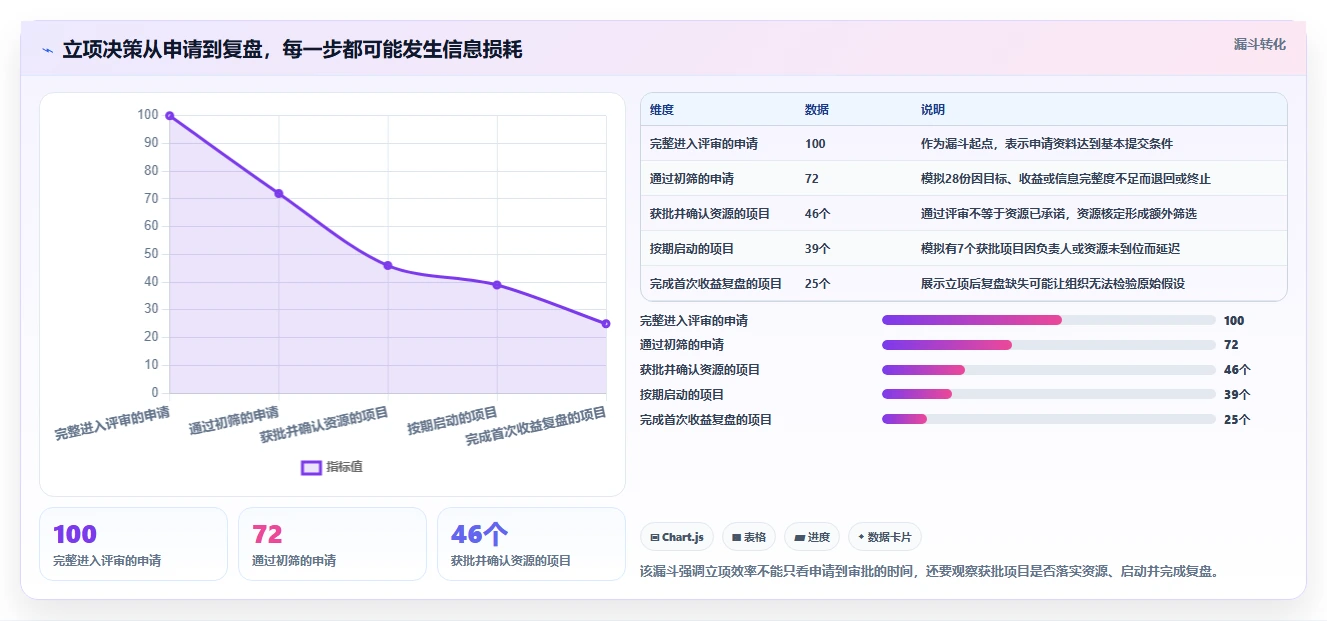Select table row 完成首次收益复盘的项目
The width and height of the screenshot is (1327, 621).
click(964, 284)
